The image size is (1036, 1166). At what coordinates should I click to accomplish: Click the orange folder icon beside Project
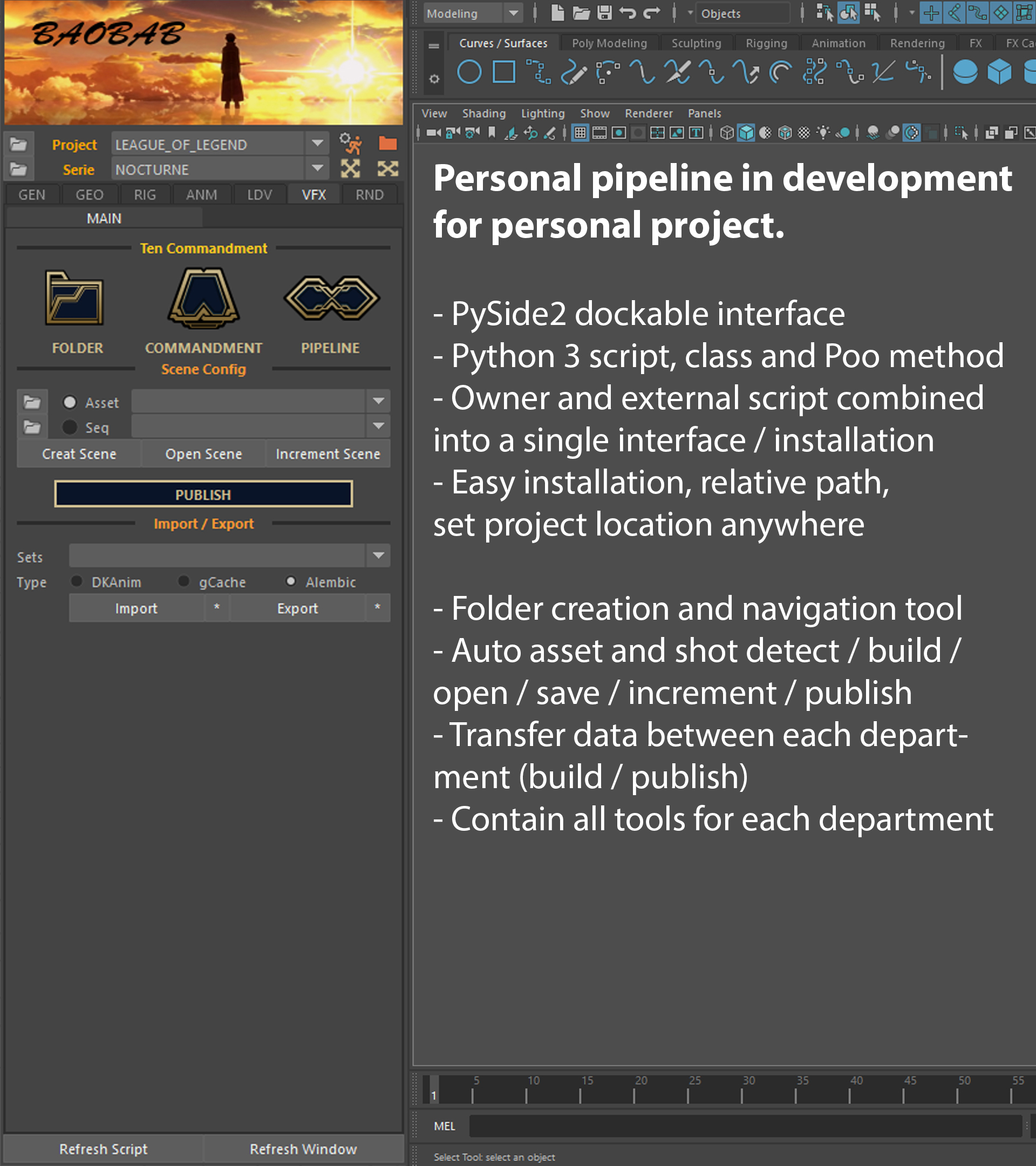[x=388, y=143]
